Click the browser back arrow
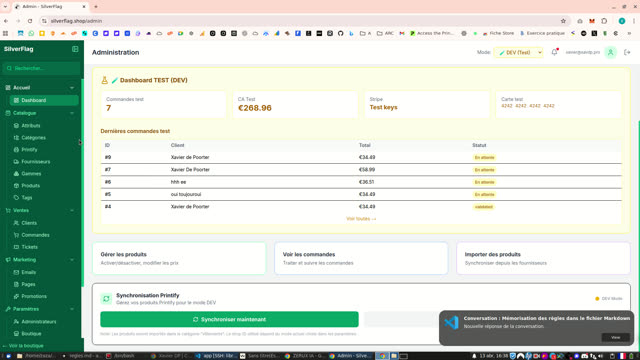The height and width of the screenshot is (360, 640). coord(6,21)
